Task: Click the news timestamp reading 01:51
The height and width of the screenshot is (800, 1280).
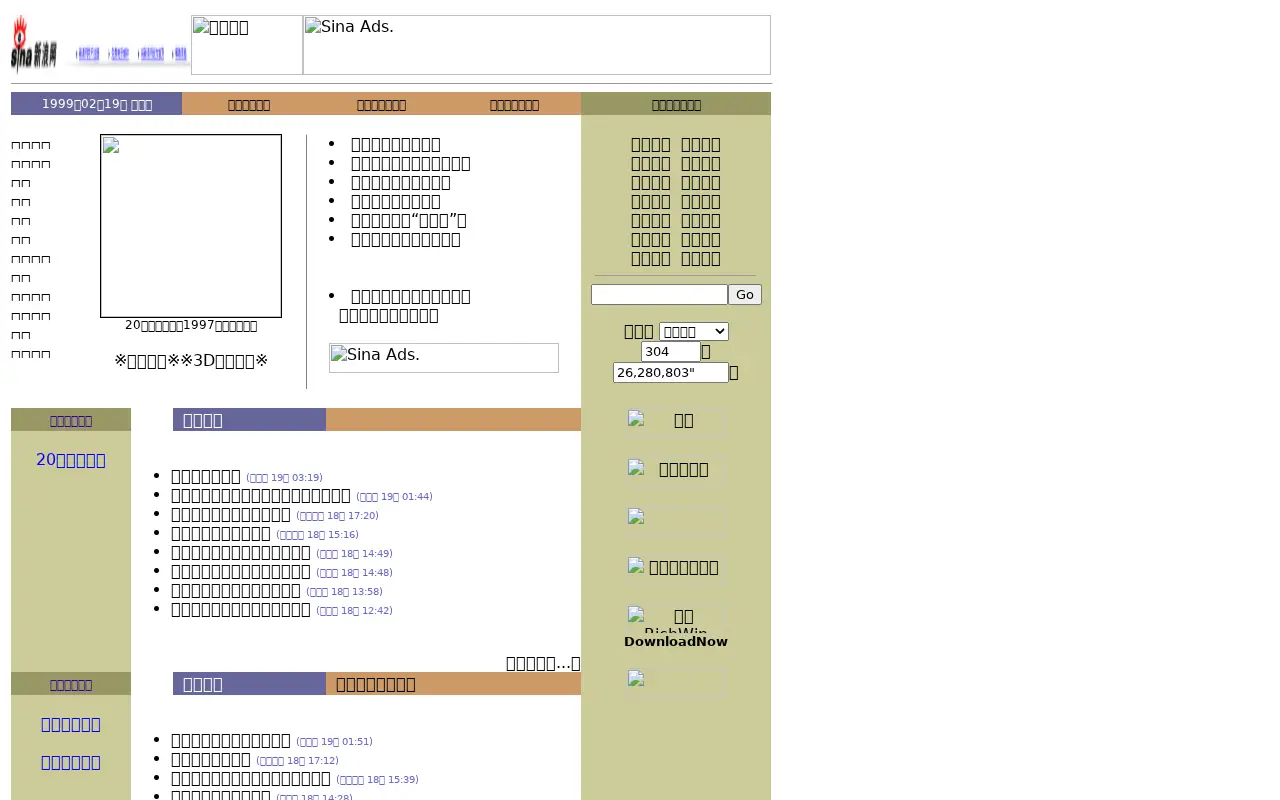Action: [x=335, y=742]
